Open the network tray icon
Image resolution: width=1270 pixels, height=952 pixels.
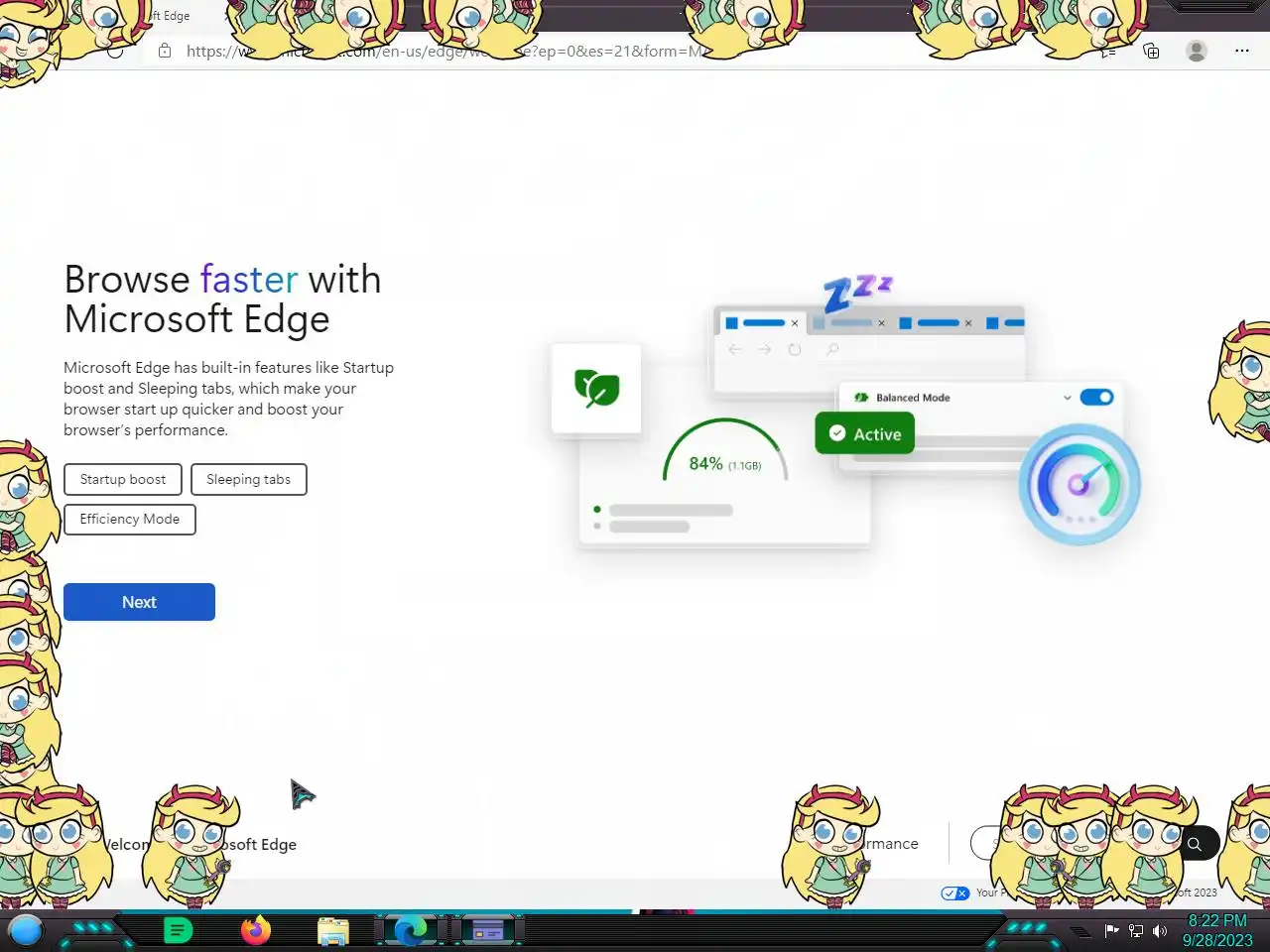[1136, 930]
